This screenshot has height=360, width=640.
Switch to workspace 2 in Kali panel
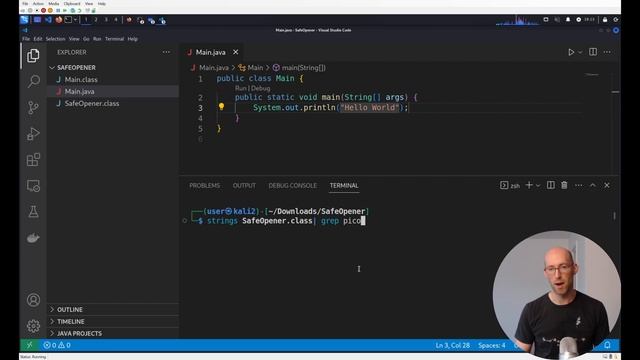96,20
